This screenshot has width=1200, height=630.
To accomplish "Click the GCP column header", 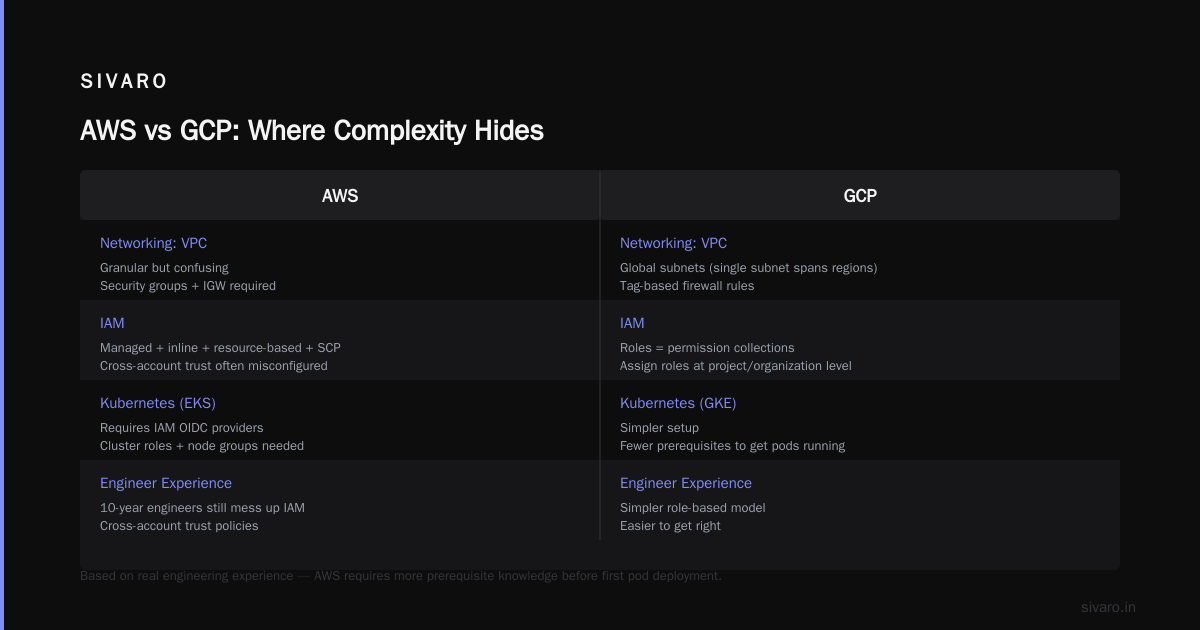I will pos(860,196).
